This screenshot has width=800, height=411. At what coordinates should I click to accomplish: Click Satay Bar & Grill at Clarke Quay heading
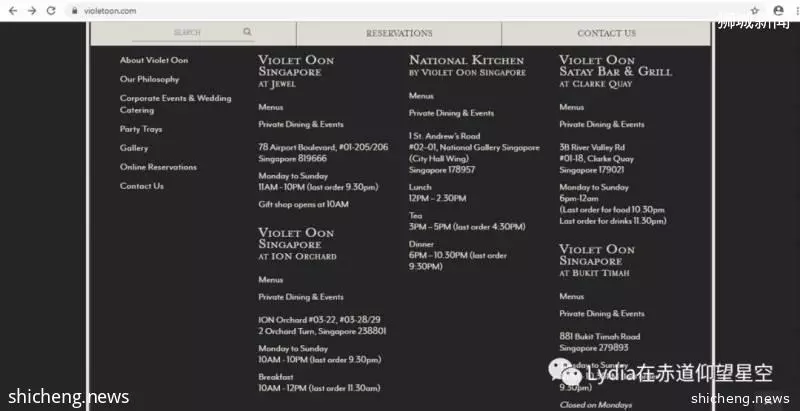click(615, 72)
